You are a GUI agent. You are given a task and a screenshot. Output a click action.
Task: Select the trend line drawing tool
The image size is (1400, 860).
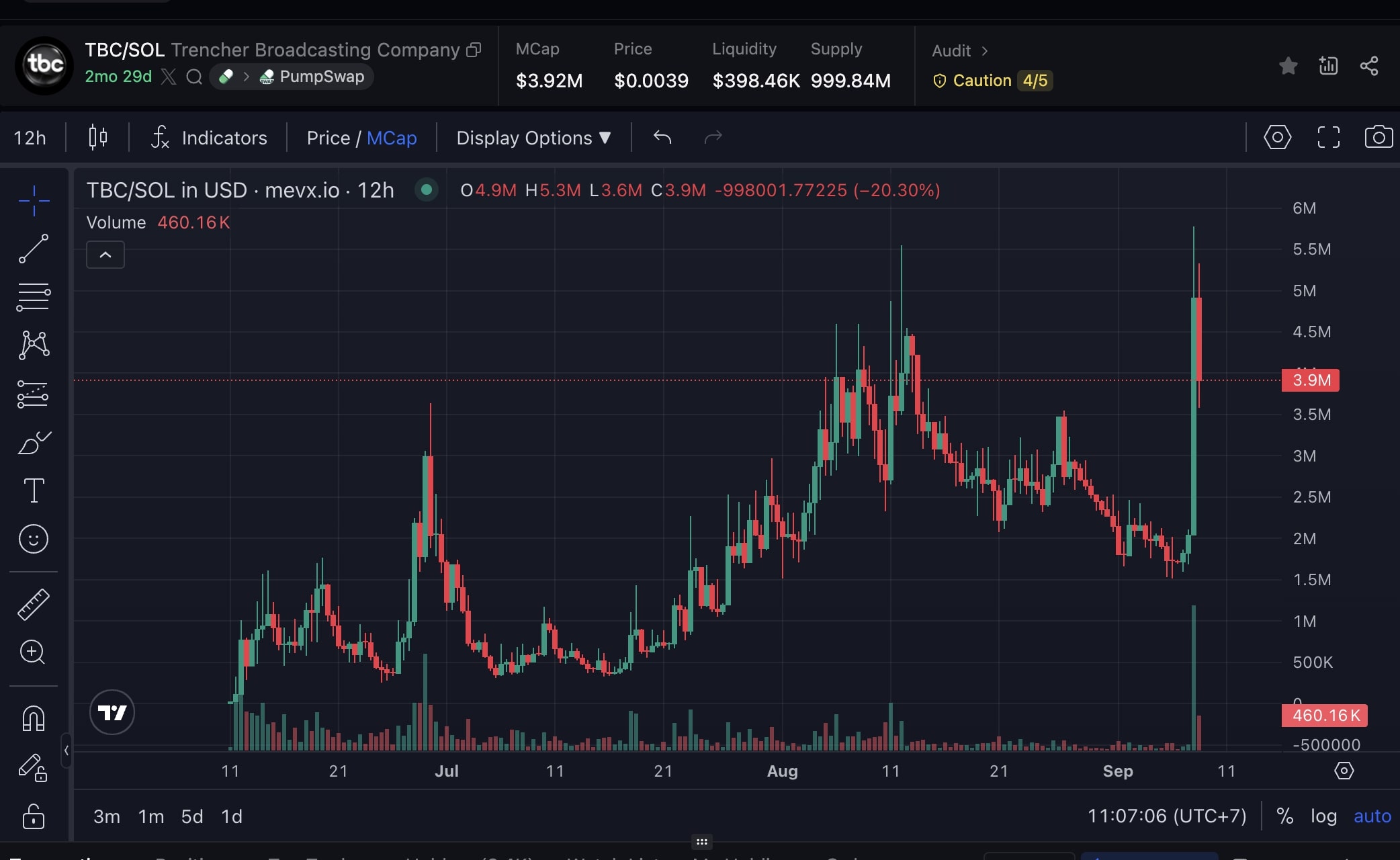pyautogui.click(x=33, y=249)
